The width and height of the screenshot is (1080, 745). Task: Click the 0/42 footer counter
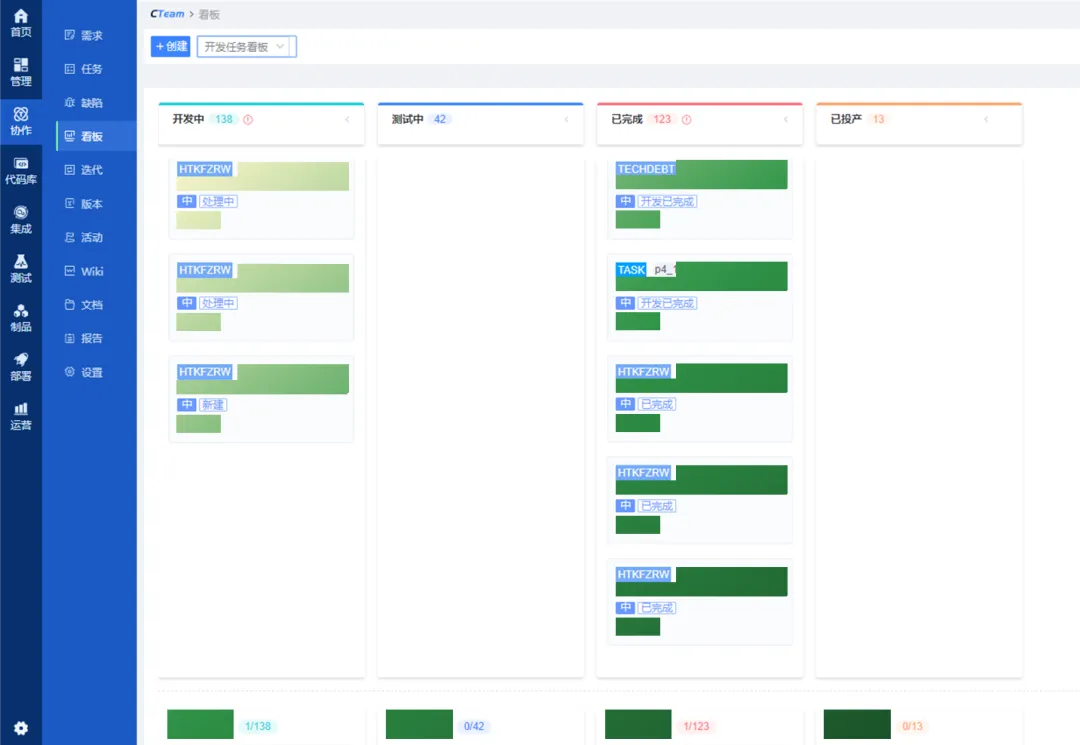474,726
